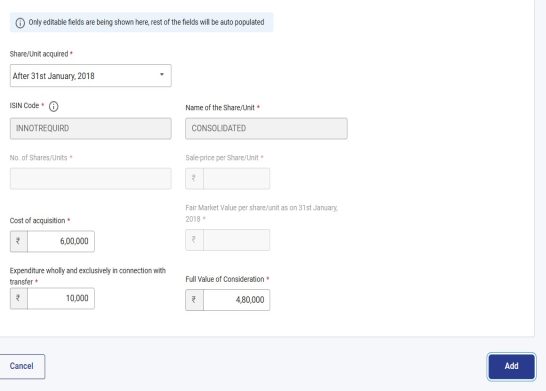This screenshot has width=546, height=391.
Task: Click the rupee symbol in the Fair Market Value field
Action: [x=194, y=240]
